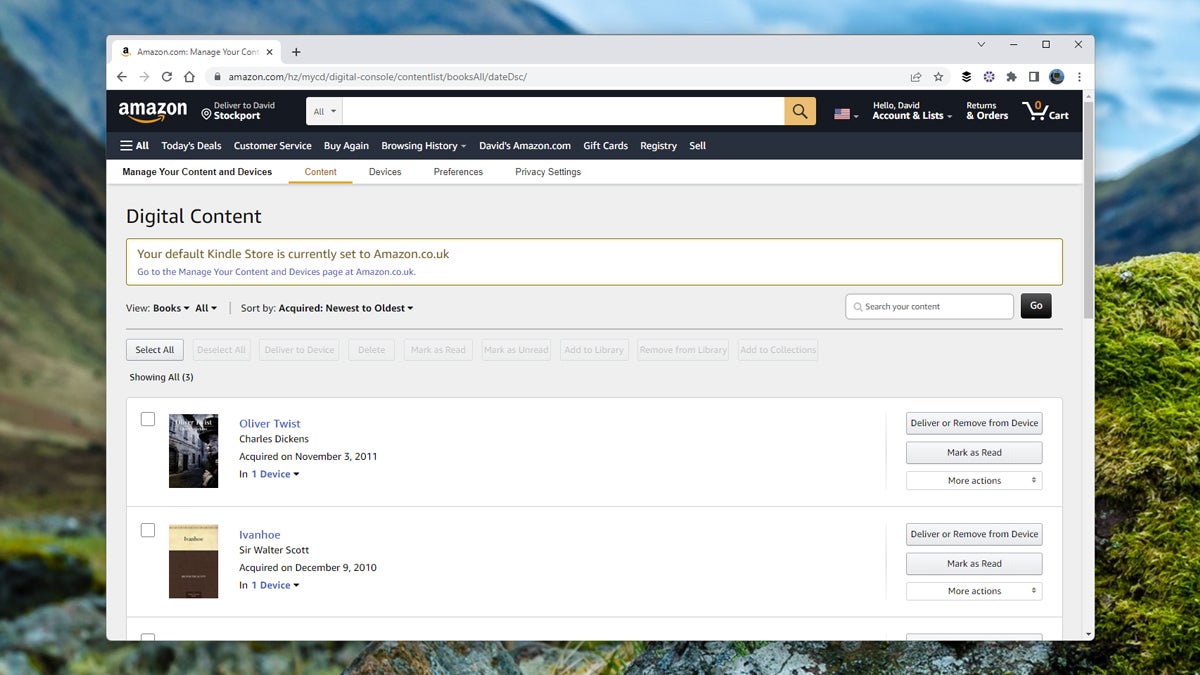Tick the checkbox for the third book

tap(147, 639)
